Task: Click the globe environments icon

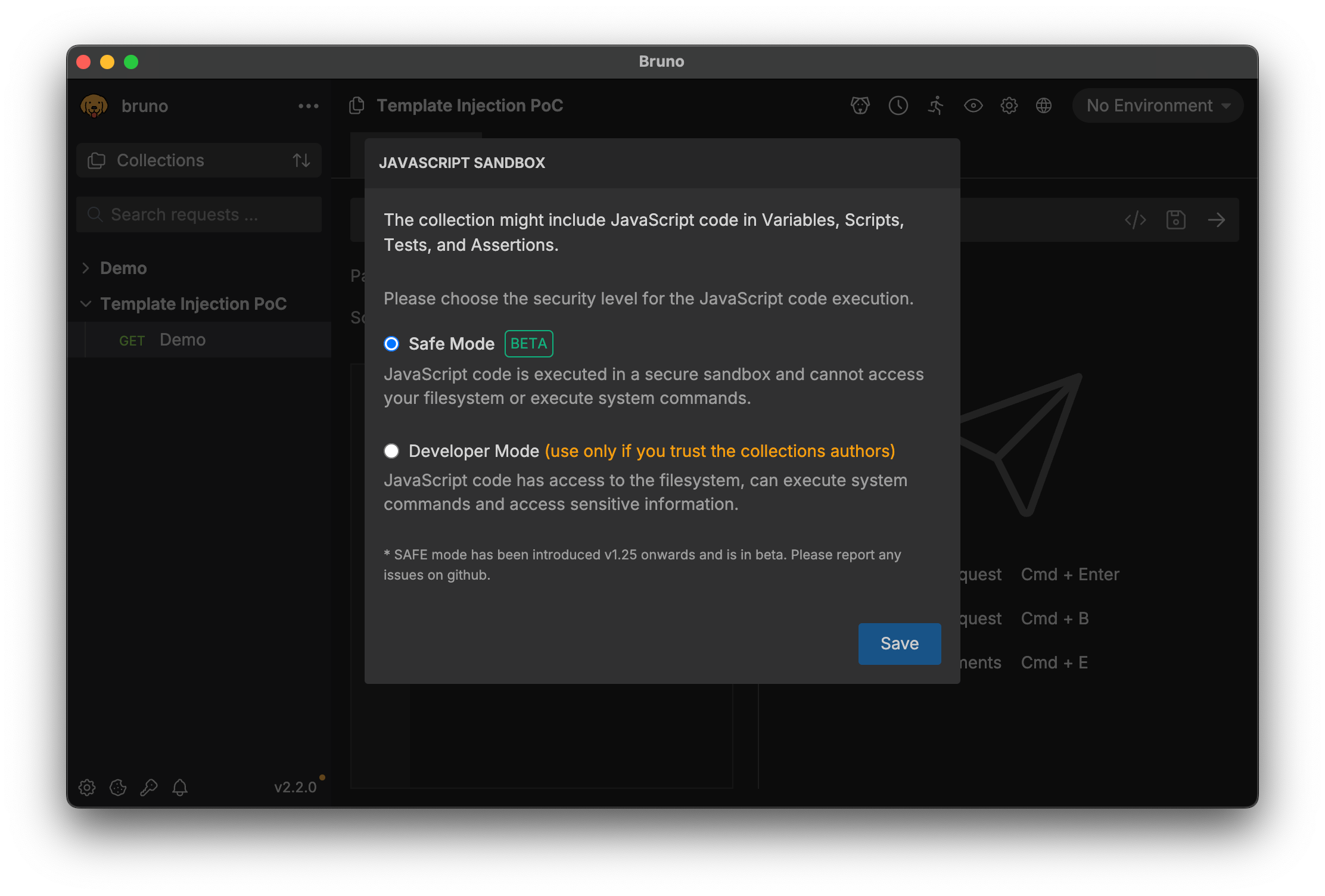Action: pyautogui.click(x=1044, y=105)
